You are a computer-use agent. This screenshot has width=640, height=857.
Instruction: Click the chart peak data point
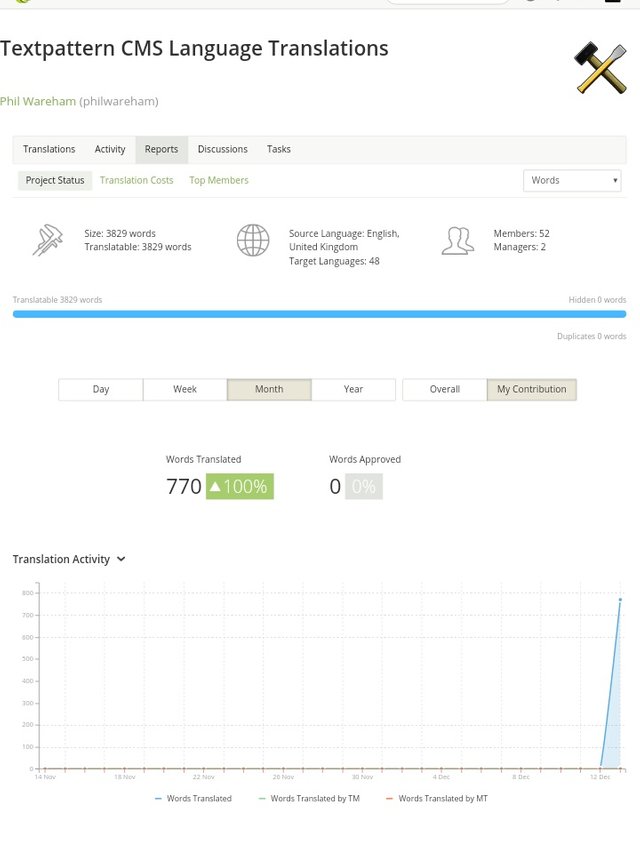pyautogui.click(x=620, y=600)
